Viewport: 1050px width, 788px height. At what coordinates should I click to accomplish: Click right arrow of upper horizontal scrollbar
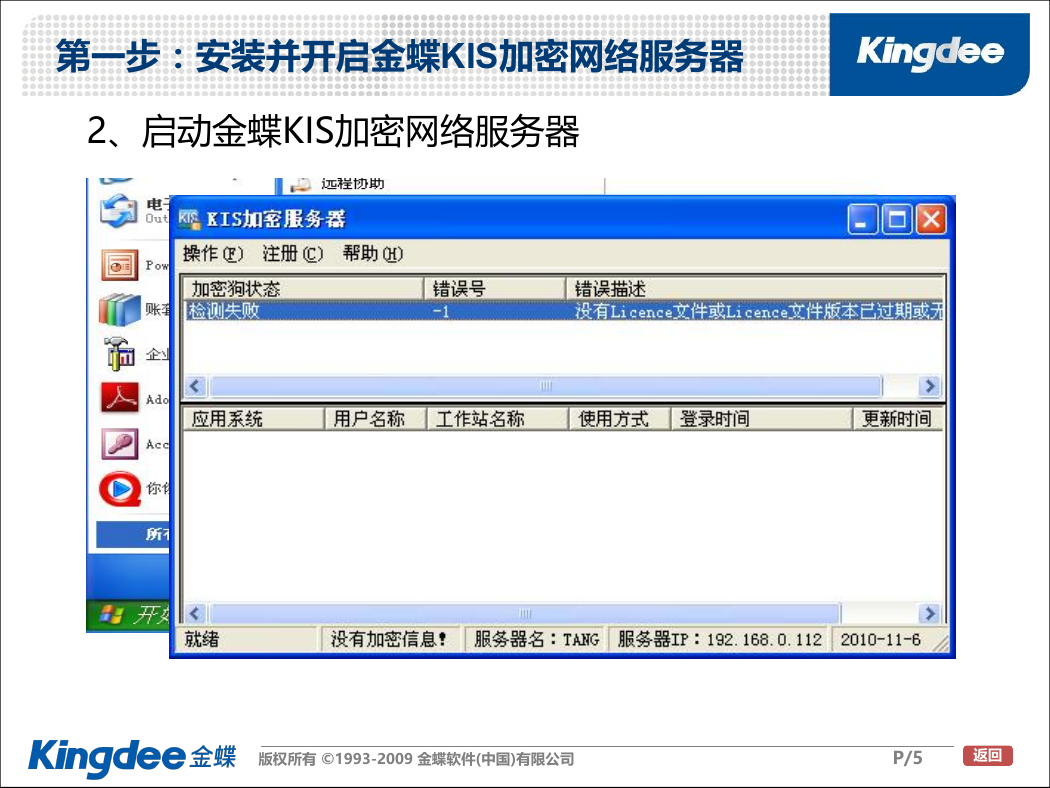point(929,386)
